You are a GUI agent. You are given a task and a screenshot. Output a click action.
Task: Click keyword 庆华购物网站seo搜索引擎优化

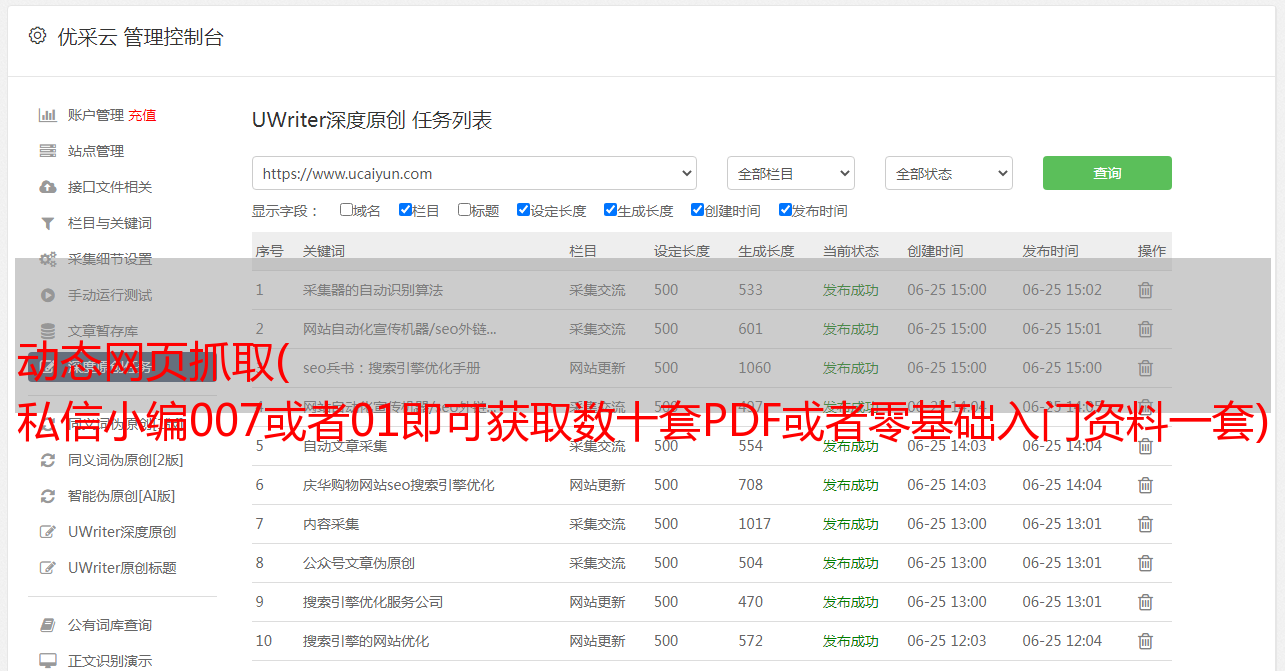pos(399,485)
